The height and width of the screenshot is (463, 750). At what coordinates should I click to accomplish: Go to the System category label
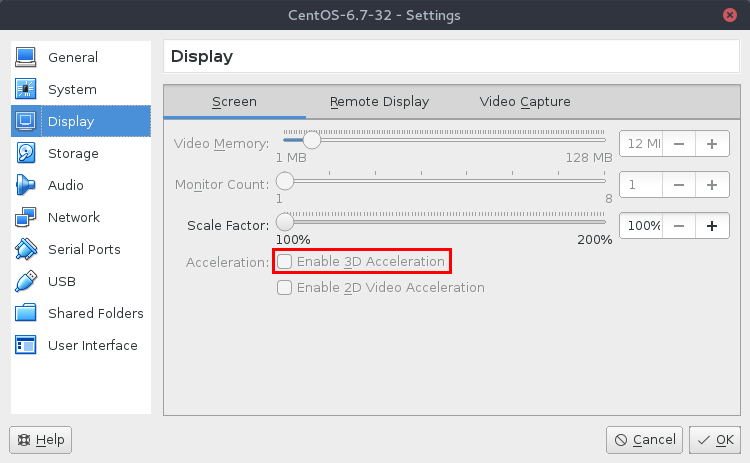[x=72, y=89]
